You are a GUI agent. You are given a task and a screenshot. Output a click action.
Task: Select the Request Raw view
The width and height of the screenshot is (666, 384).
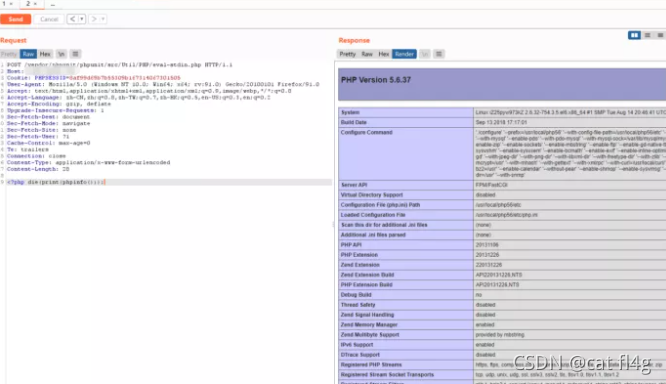point(28,54)
